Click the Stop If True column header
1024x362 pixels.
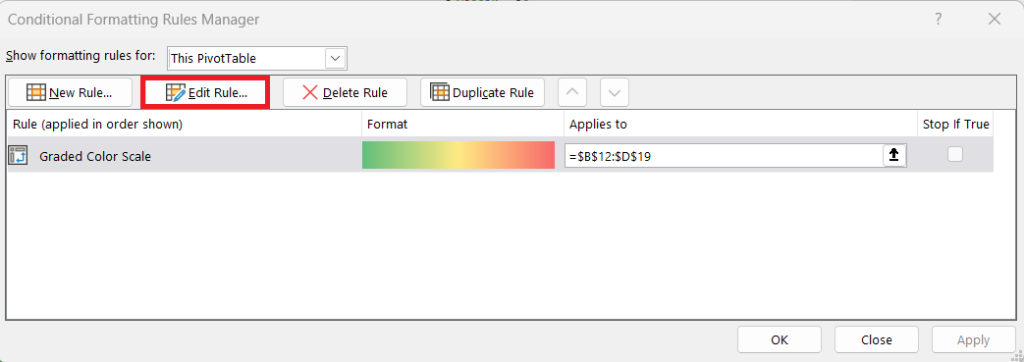click(956, 124)
